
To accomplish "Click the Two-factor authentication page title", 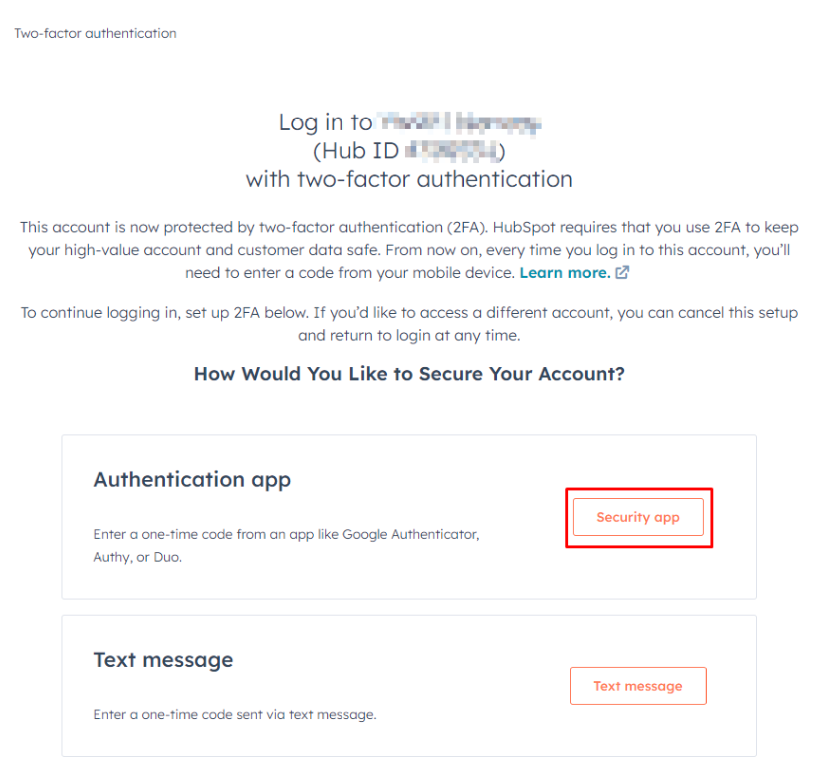I will pos(95,33).
